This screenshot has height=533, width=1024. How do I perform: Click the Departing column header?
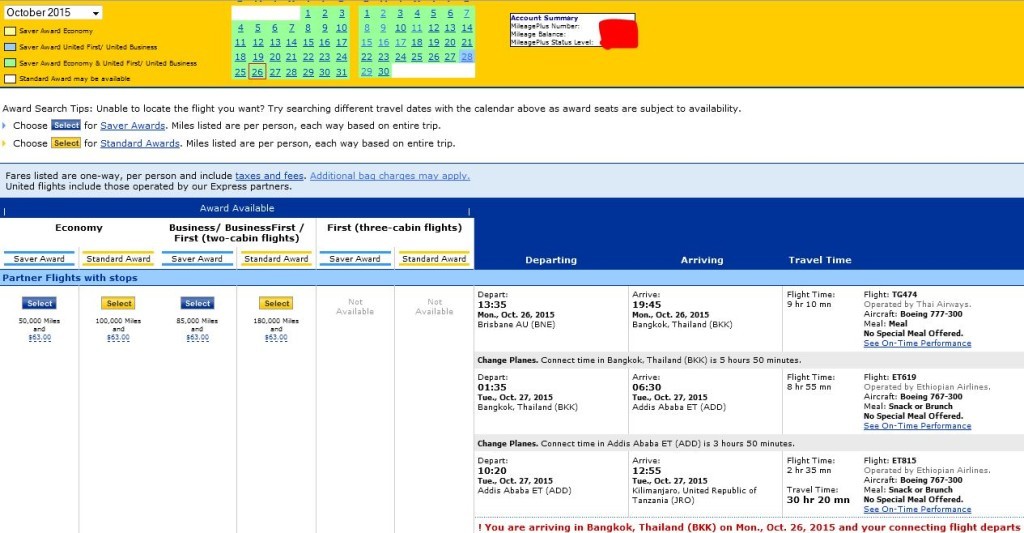point(551,260)
